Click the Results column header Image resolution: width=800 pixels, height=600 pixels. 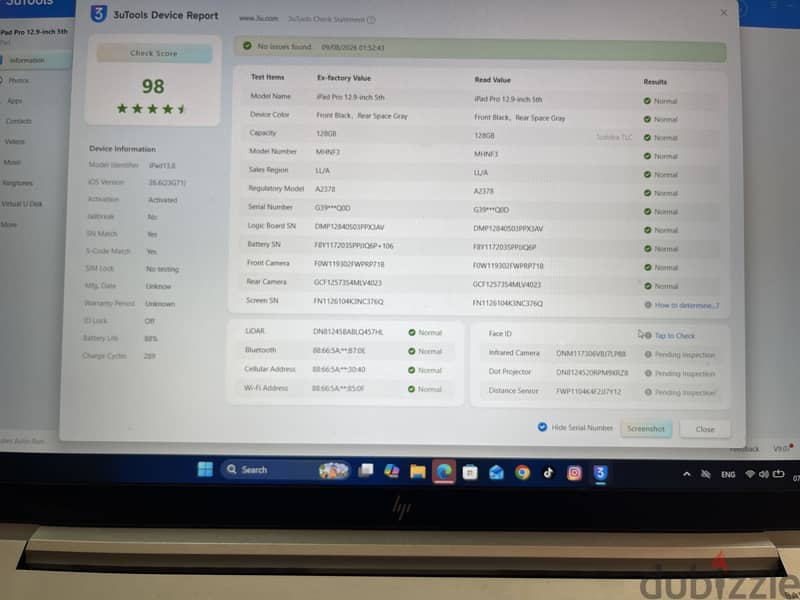(x=655, y=82)
